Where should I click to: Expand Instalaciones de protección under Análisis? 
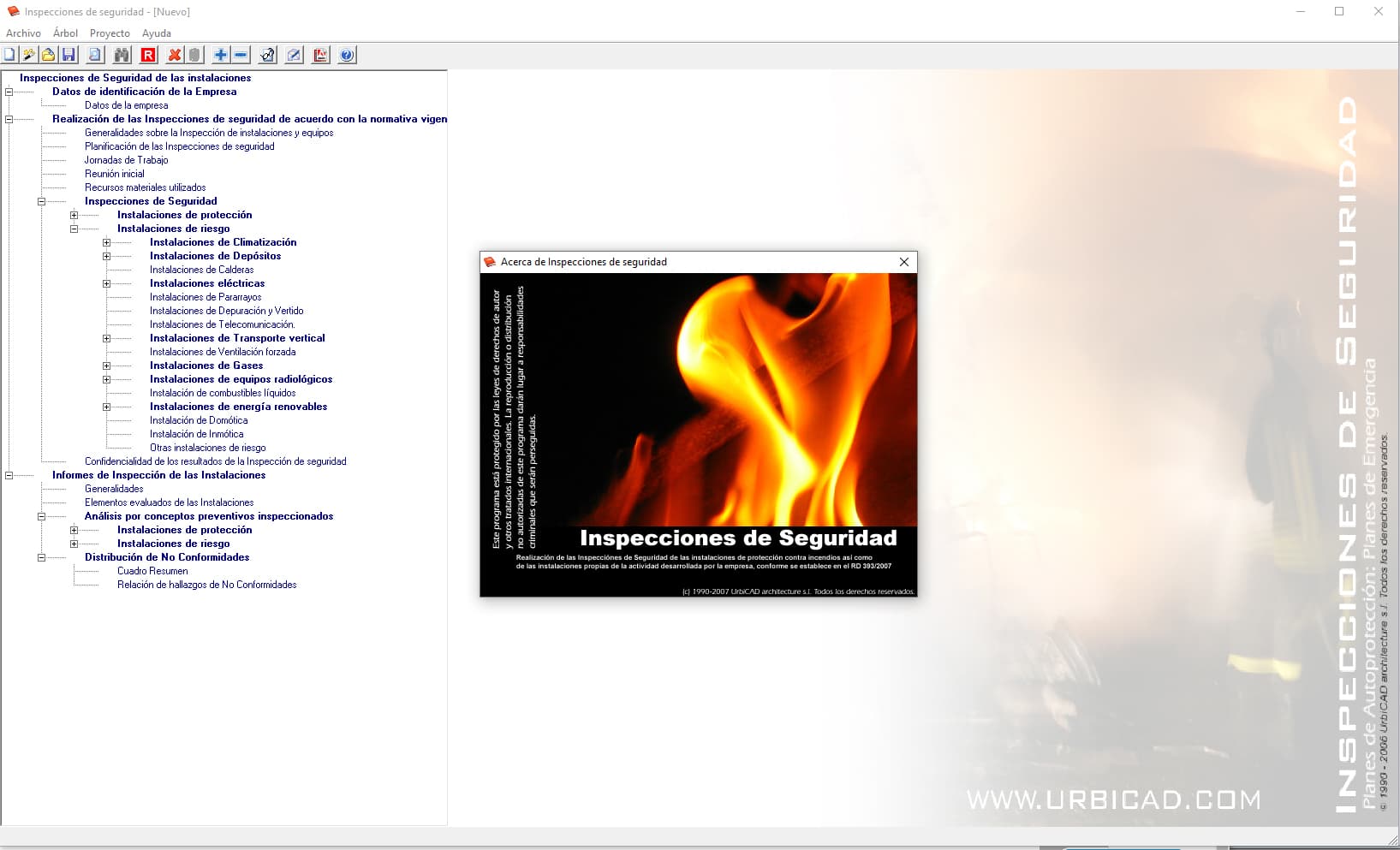[74, 530]
